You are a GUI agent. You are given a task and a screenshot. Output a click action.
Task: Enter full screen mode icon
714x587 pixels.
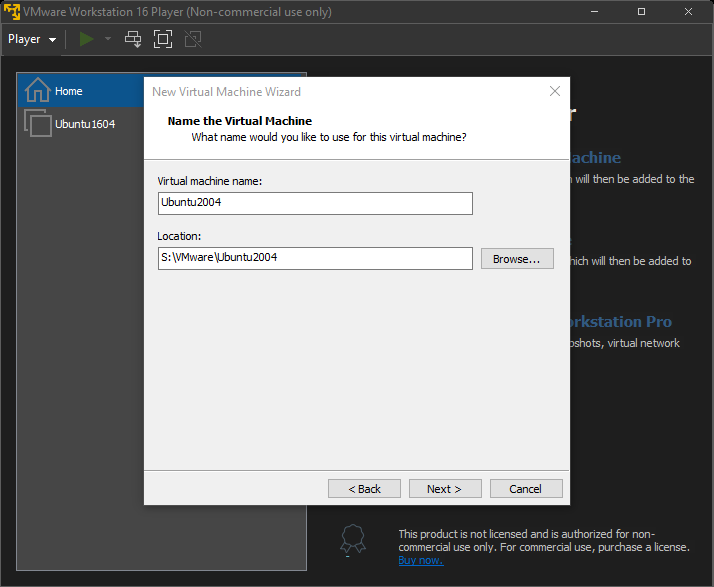[163, 39]
